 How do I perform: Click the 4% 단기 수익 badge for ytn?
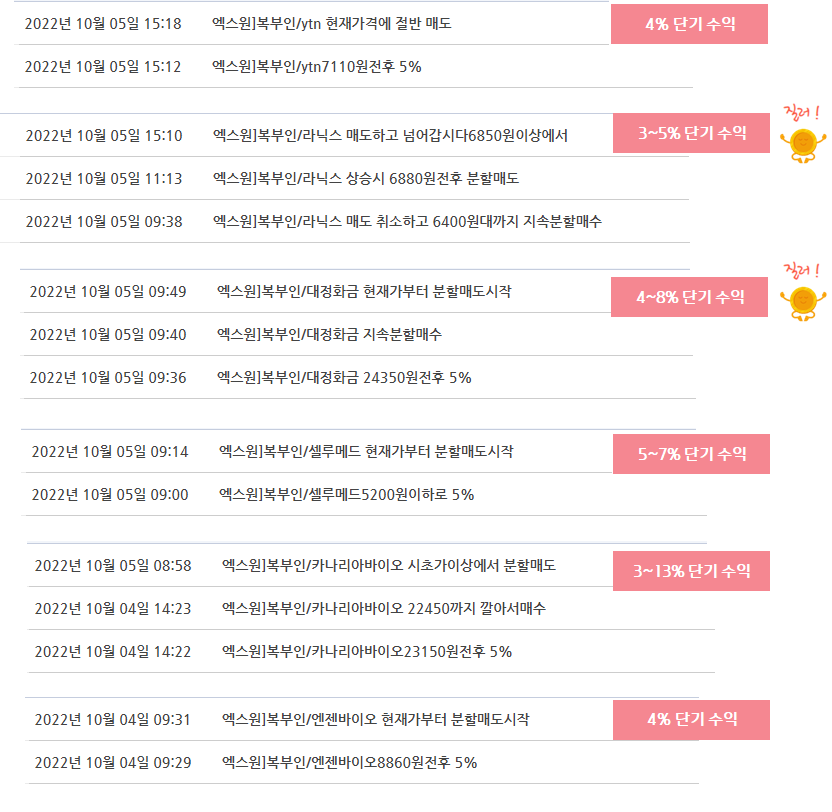coord(689,24)
